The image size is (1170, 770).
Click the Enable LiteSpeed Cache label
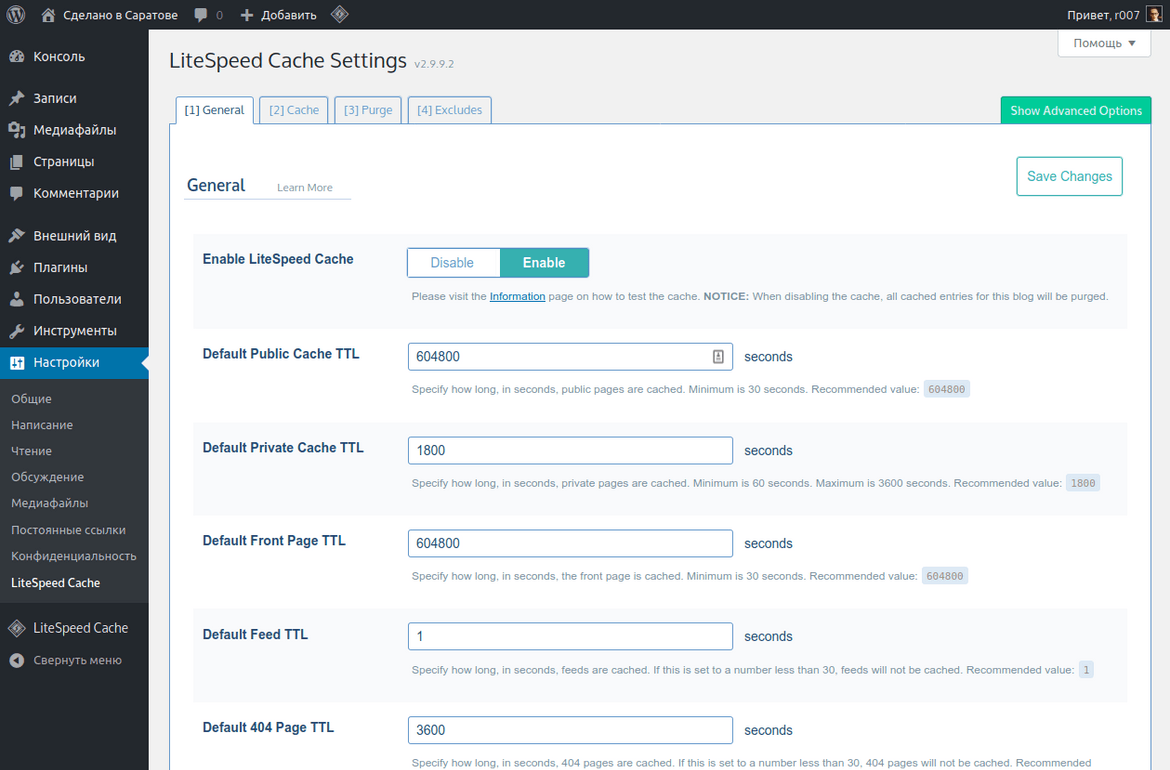[278, 259]
